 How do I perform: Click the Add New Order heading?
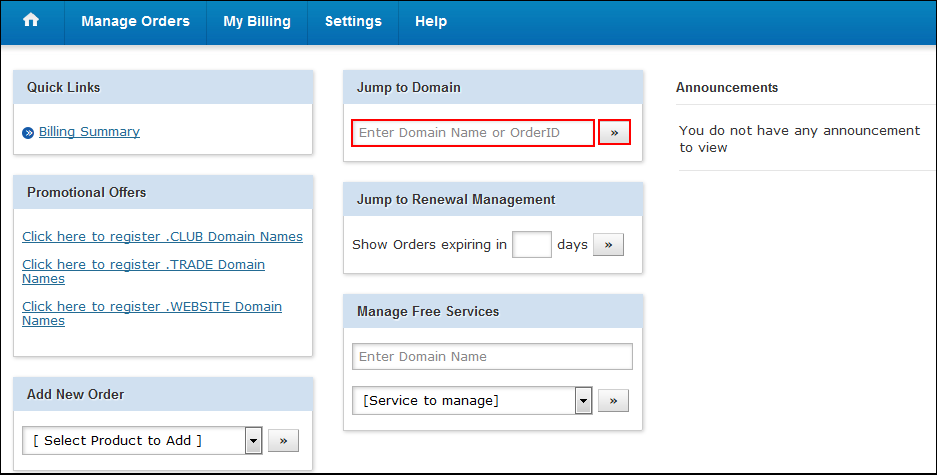tap(75, 394)
